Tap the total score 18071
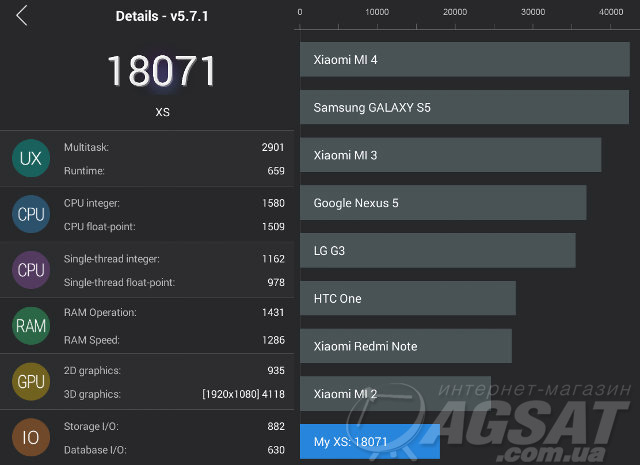This screenshot has height=465, width=640. coord(162,71)
